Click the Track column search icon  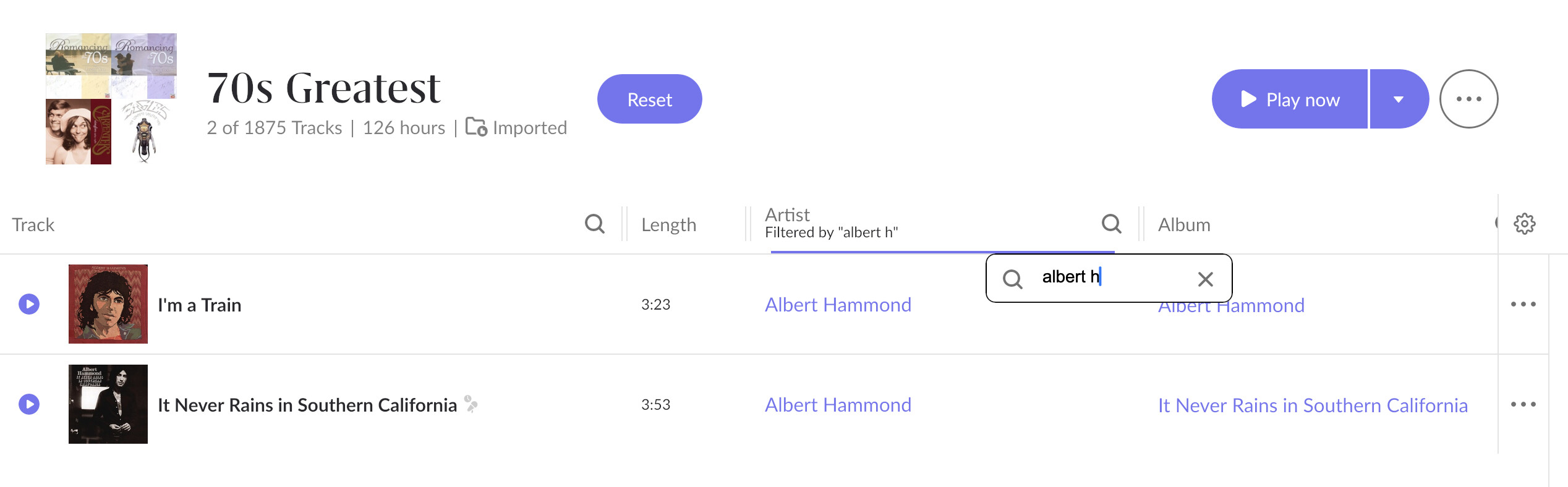[x=594, y=224]
